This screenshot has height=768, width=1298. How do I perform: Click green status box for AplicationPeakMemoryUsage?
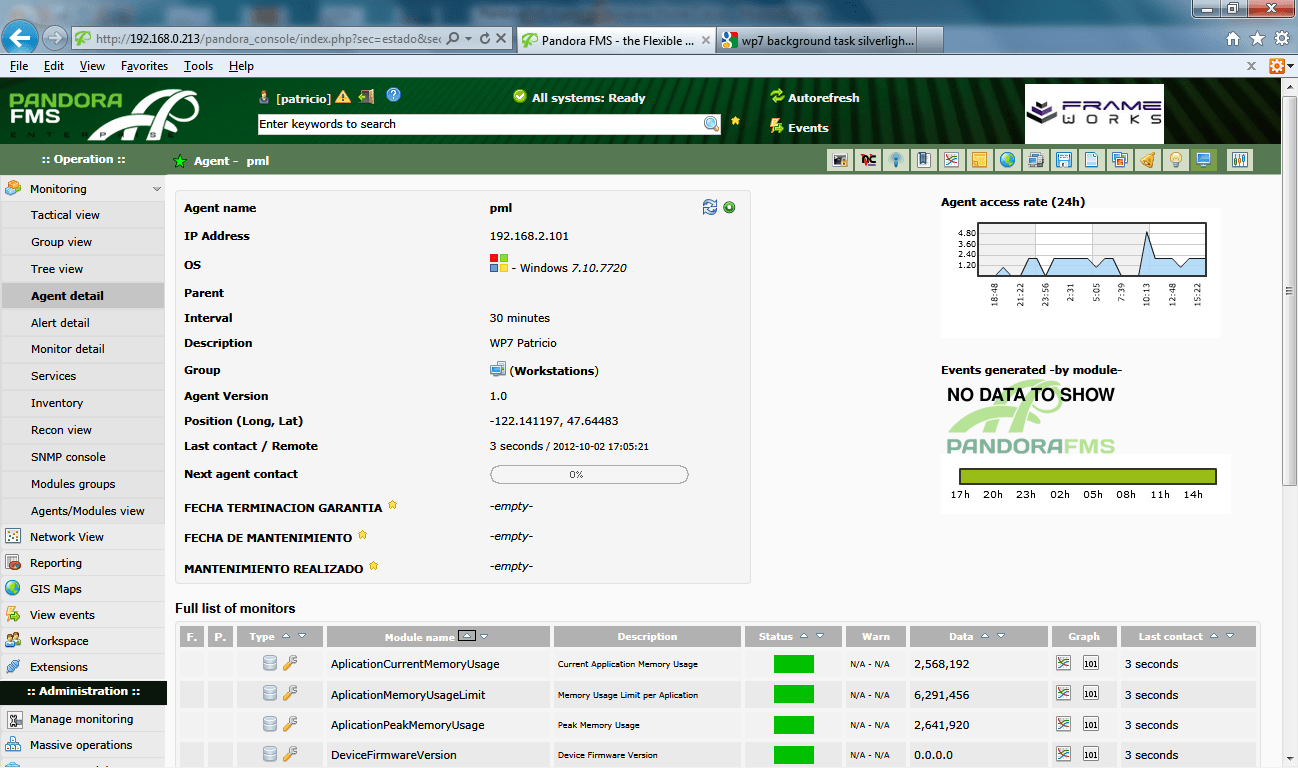pyautogui.click(x=794, y=725)
